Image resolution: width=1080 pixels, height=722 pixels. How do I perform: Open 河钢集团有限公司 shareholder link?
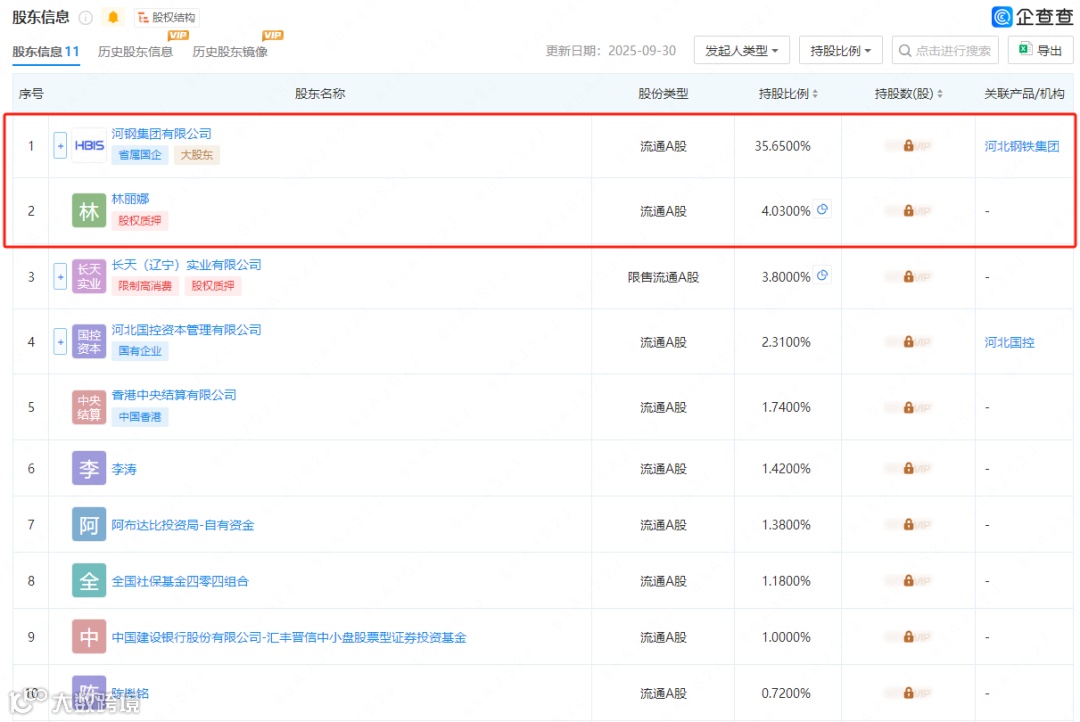(161, 134)
